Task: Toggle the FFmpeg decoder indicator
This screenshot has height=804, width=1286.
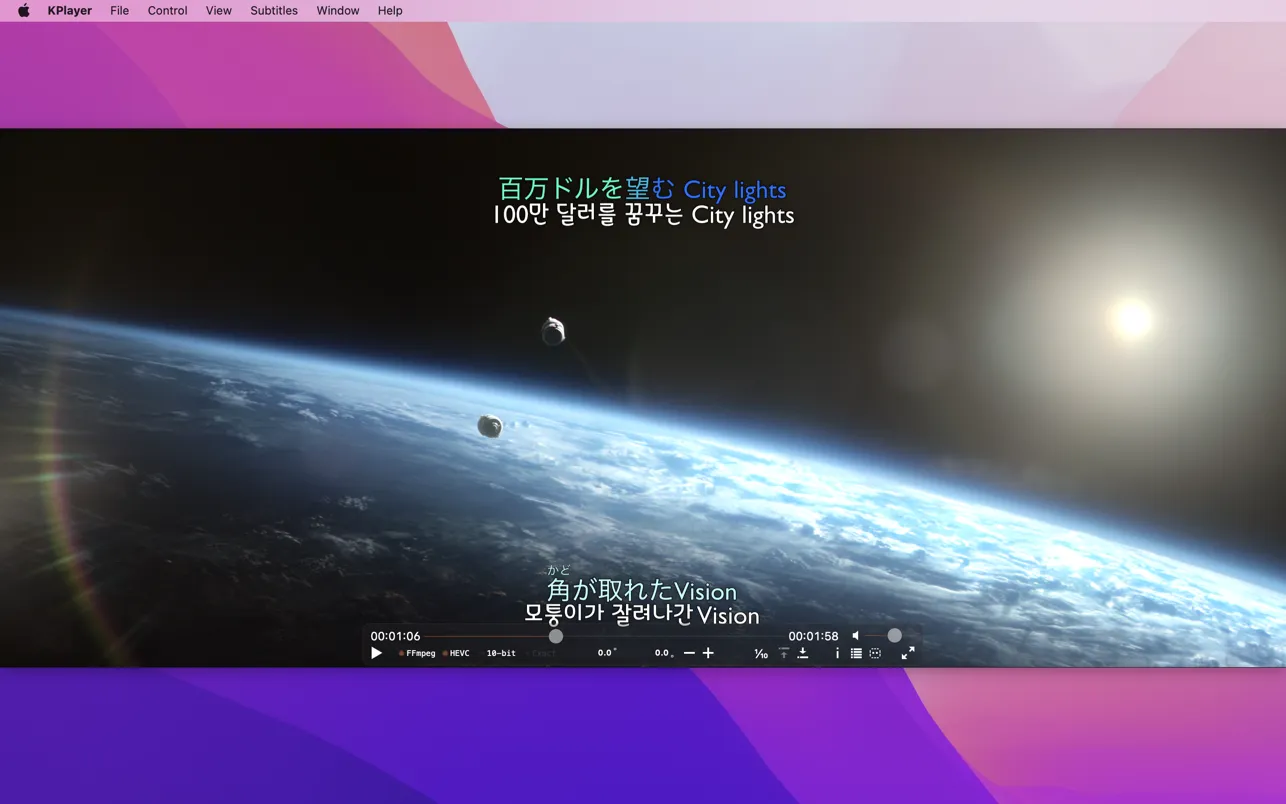Action: pyautogui.click(x=418, y=653)
